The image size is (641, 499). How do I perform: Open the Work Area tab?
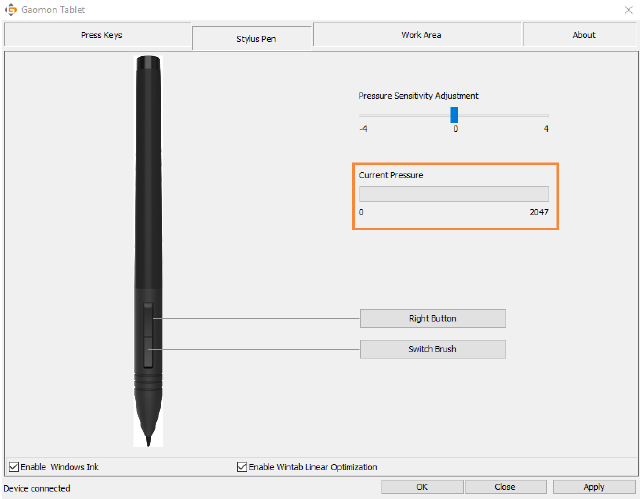coord(417,35)
